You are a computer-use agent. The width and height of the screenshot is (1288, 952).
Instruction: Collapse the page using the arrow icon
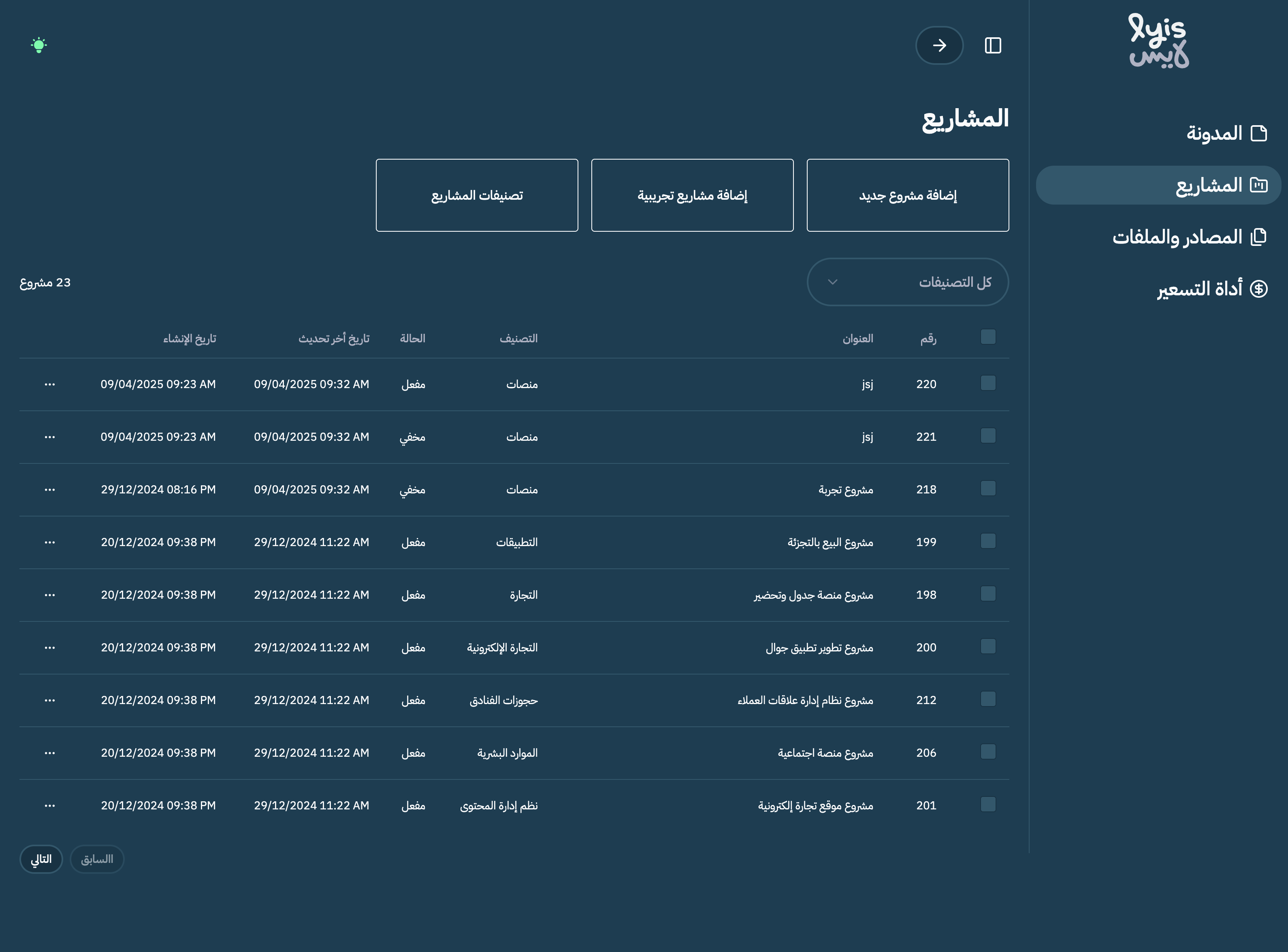(939, 45)
